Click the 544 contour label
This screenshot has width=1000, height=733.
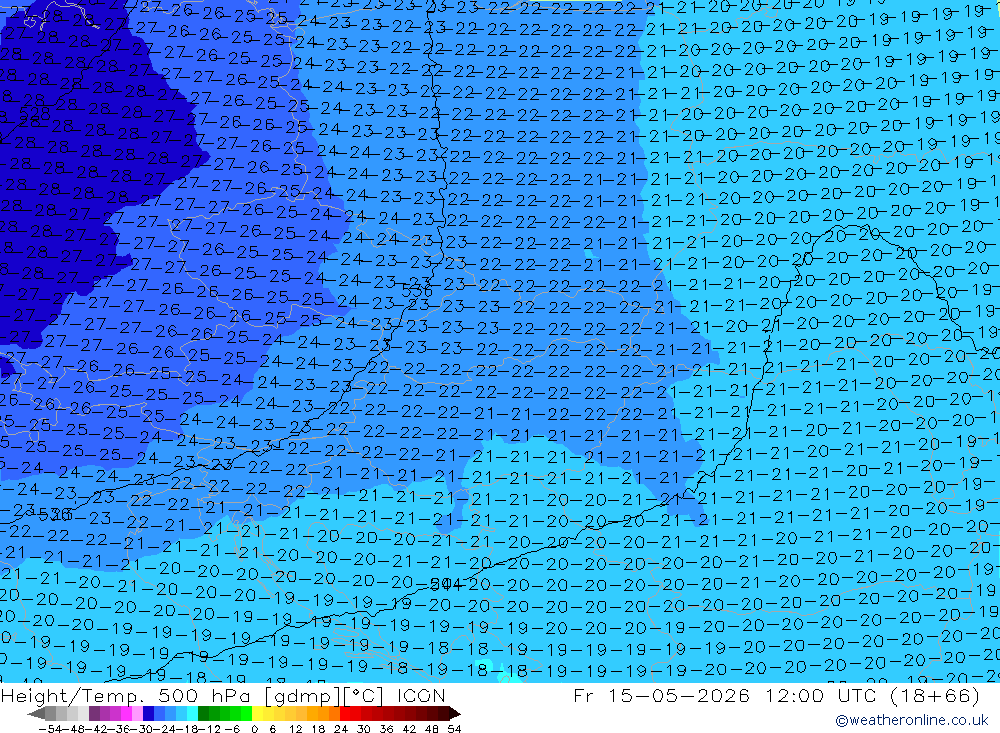(445, 584)
